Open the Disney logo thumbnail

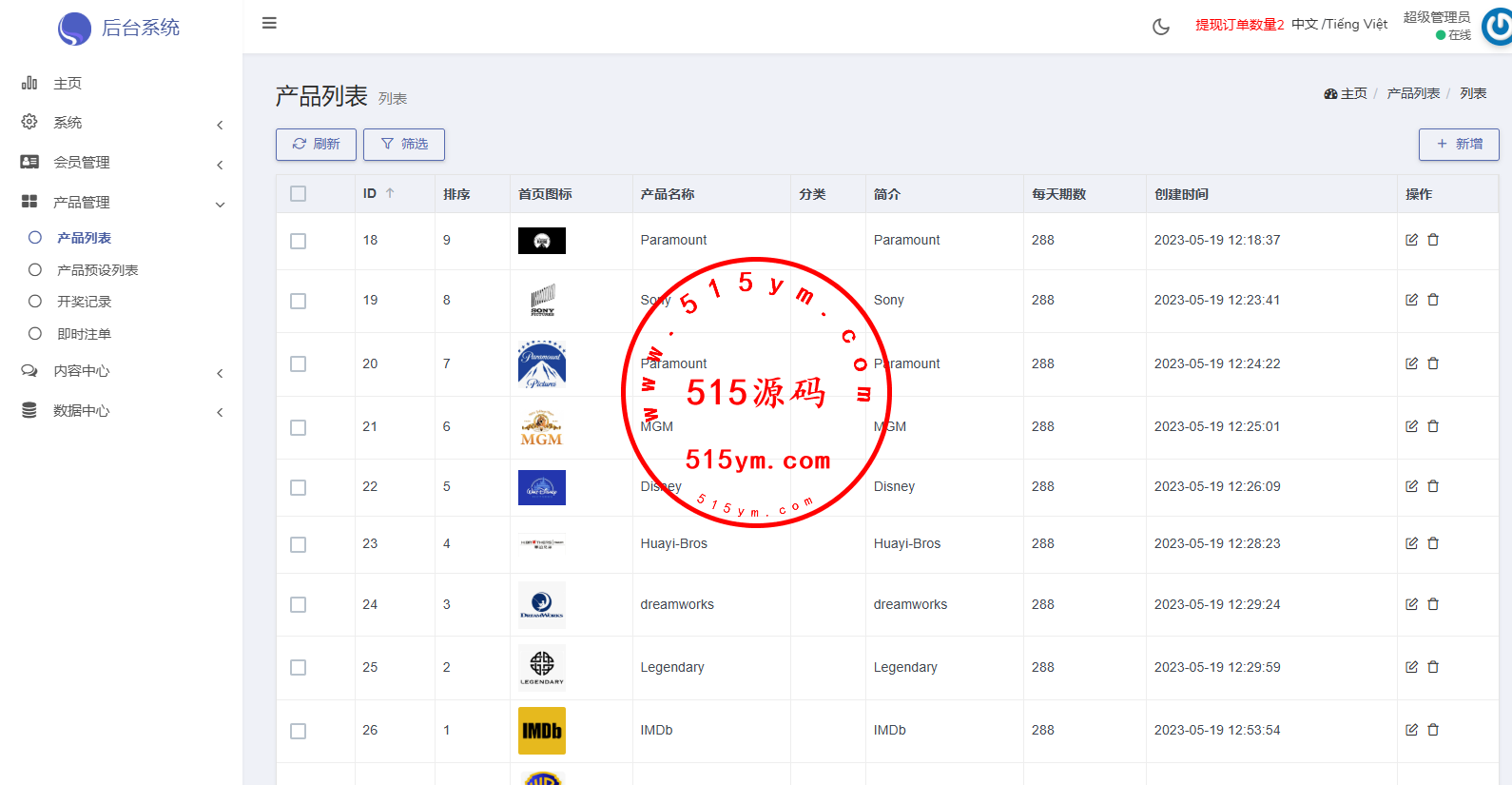coord(542,487)
